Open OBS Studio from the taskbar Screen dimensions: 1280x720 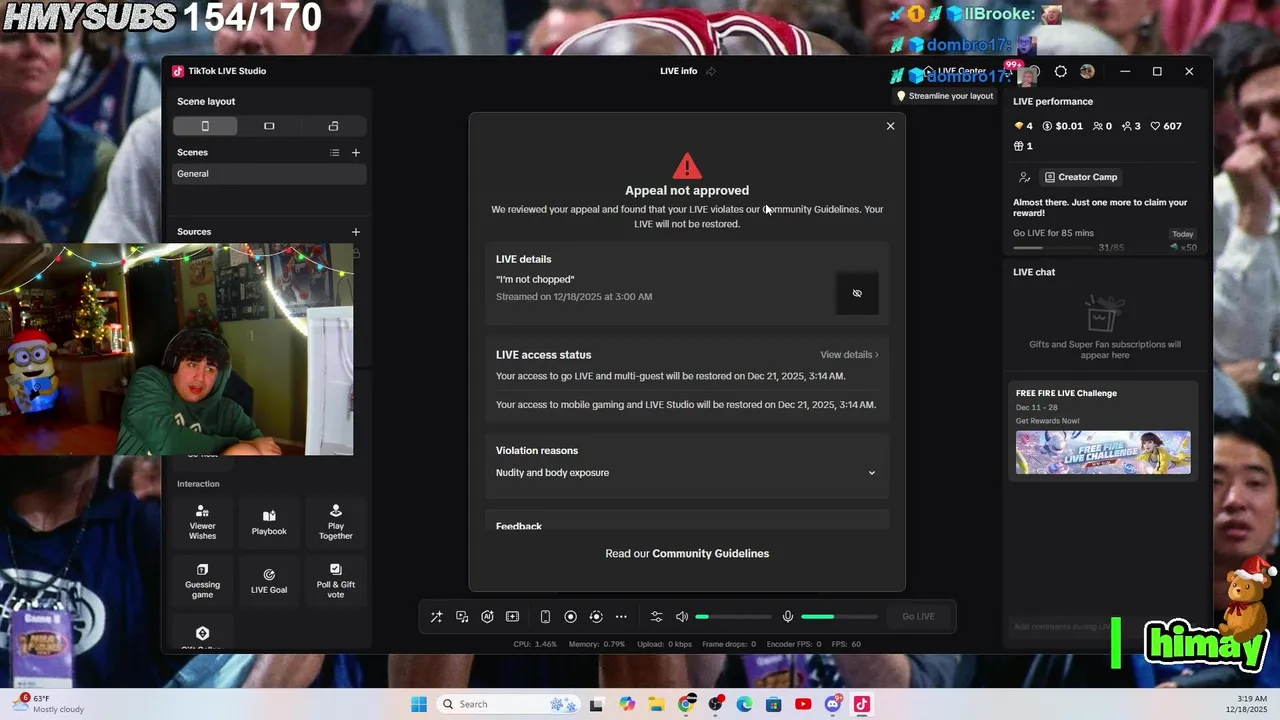pos(715,704)
